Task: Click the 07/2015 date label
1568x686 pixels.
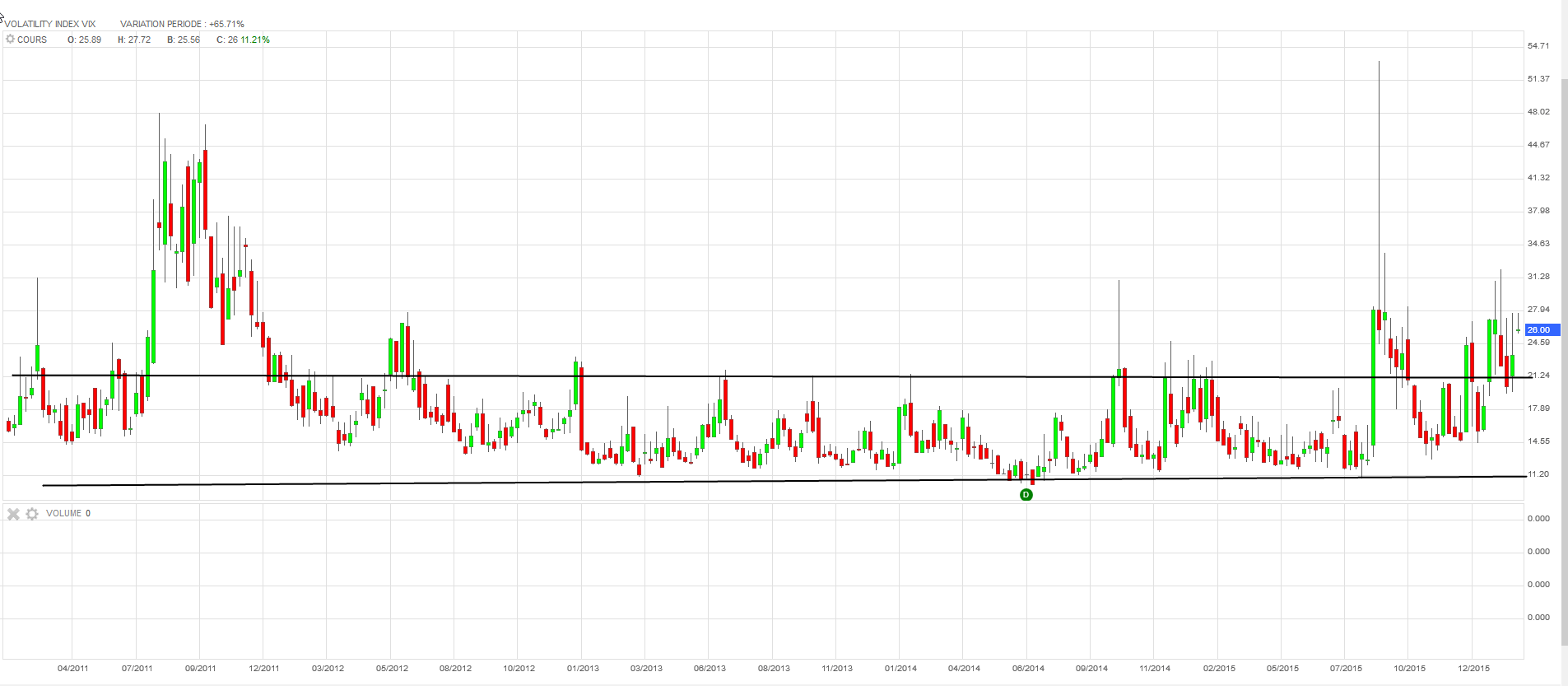Action: [x=1346, y=668]
